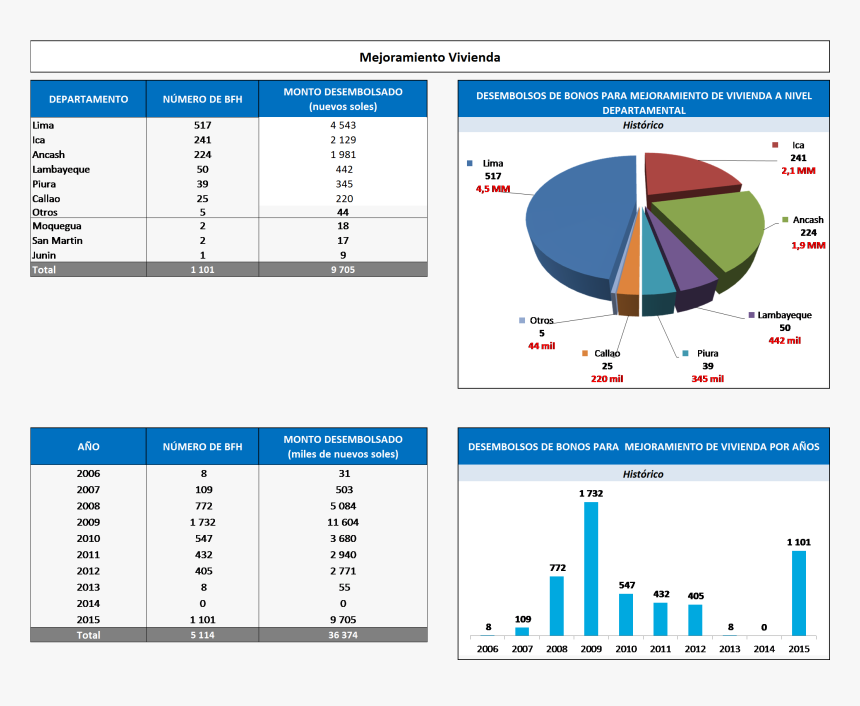Click 'NÚMERO DE BFH' header in department table
Image resolution: width=860 pixels, height=706 pixels.
[202, 99]
